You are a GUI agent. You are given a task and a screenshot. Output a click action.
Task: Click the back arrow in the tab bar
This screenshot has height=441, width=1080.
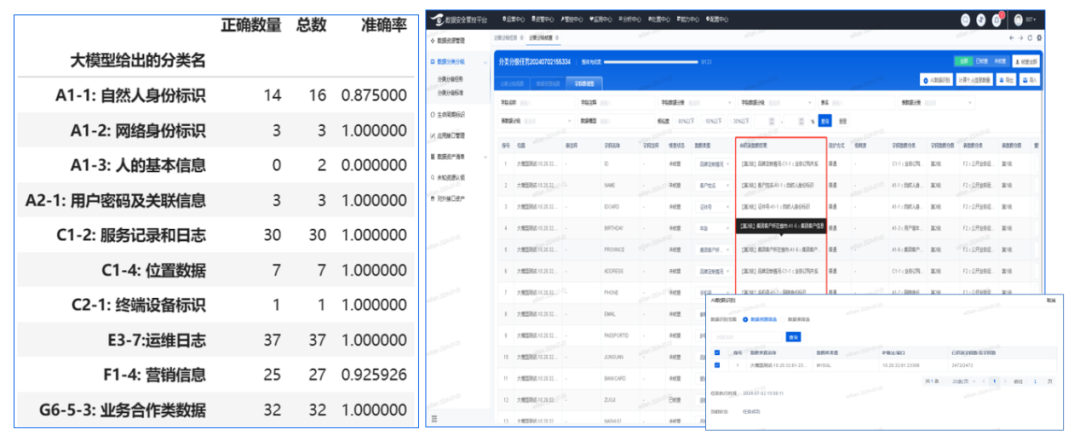pos(1012,38)
